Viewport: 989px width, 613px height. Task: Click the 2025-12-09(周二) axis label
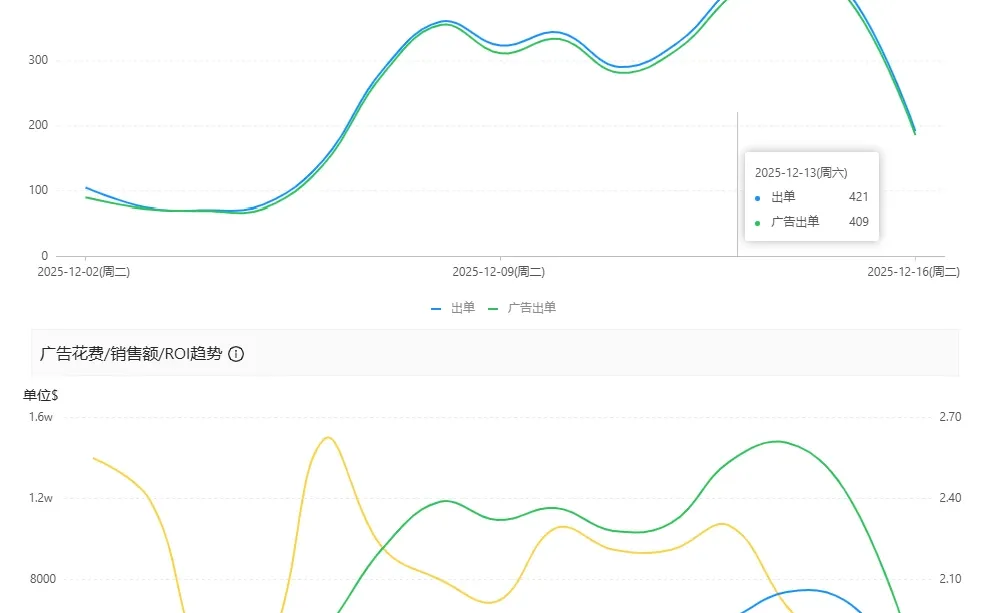coord(499,272)
